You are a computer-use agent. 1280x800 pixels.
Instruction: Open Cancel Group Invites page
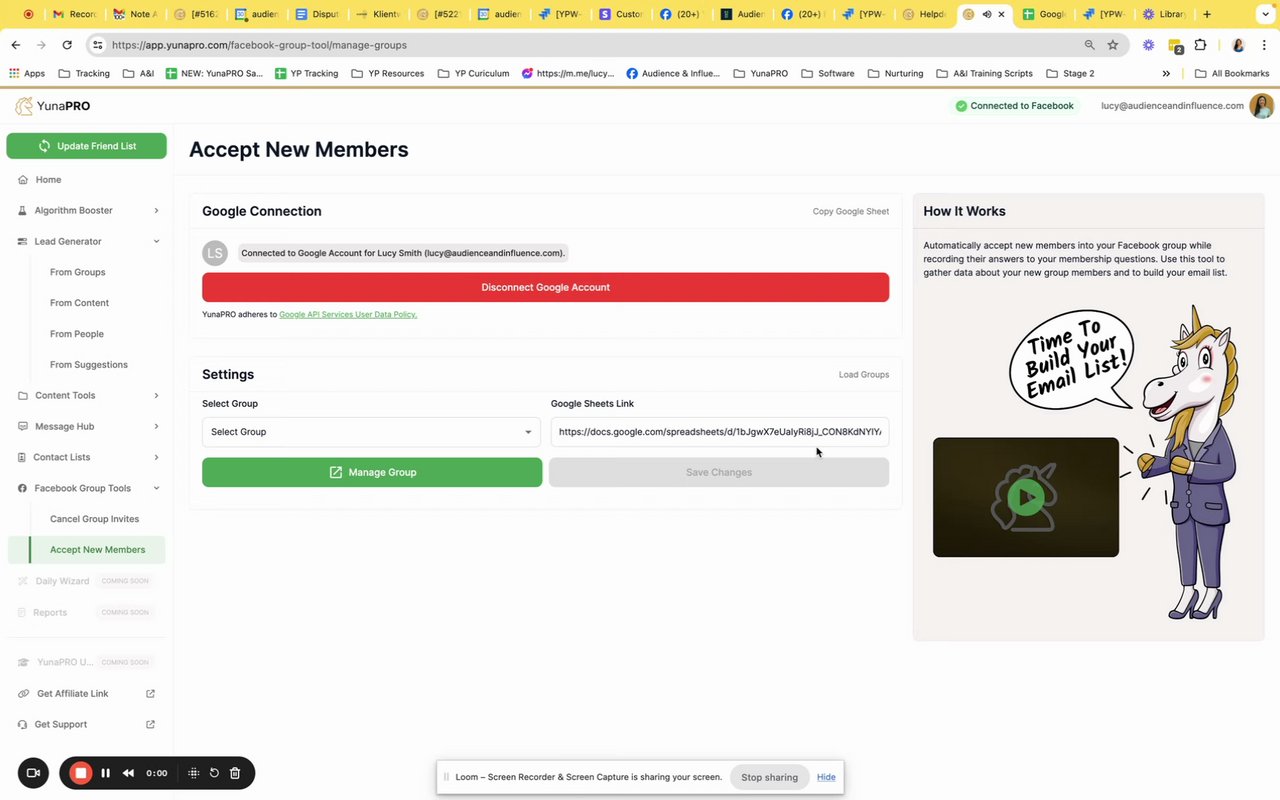pos(94,519)
